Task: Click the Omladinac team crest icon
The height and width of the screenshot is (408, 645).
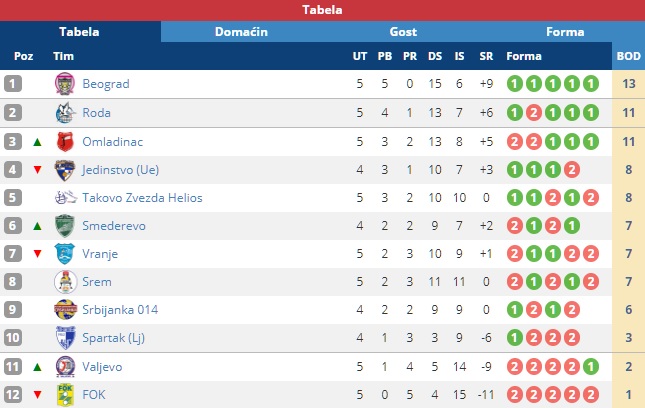Action: click(x=65, y=141)
